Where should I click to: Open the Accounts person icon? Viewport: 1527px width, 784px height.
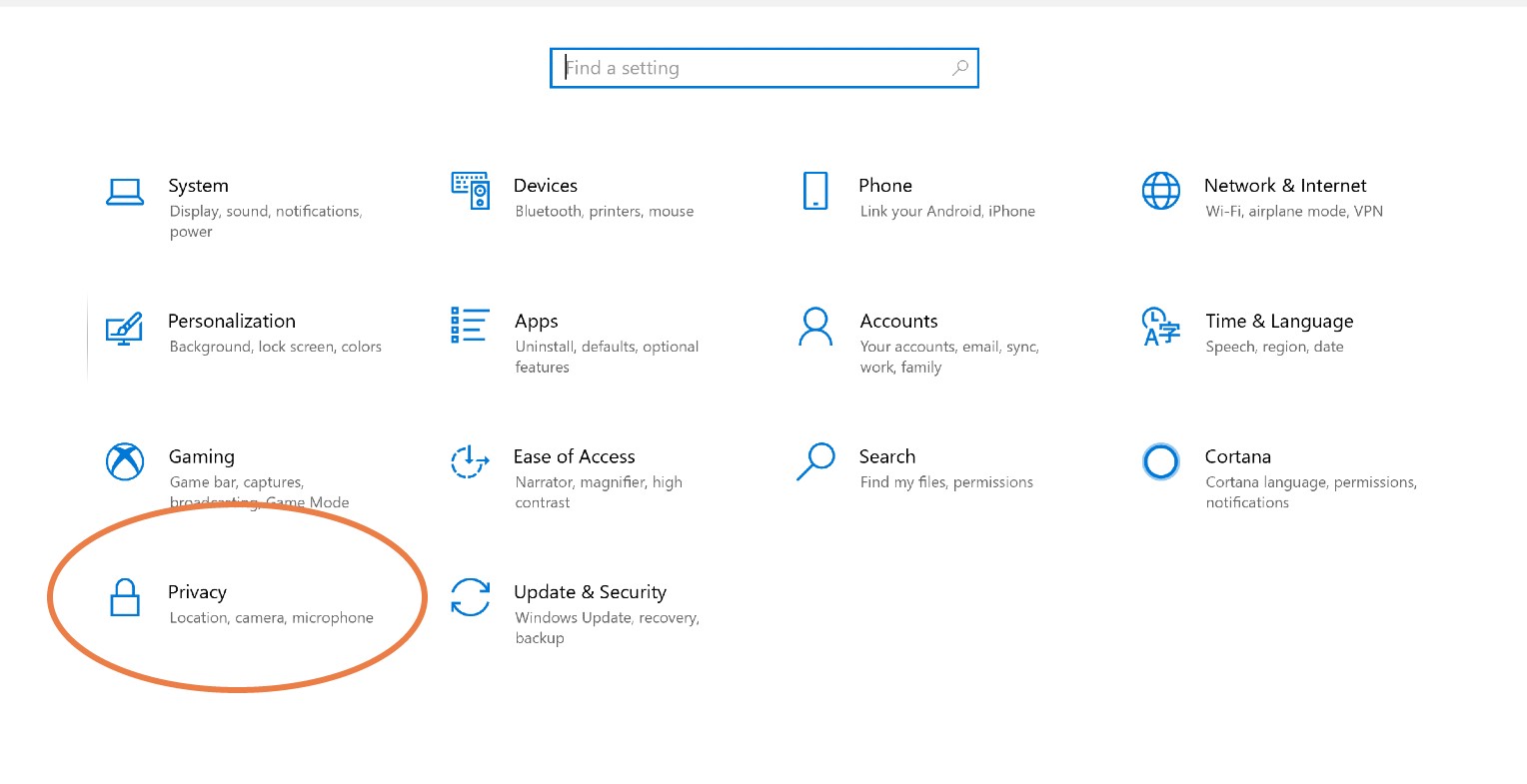point(815,326)
